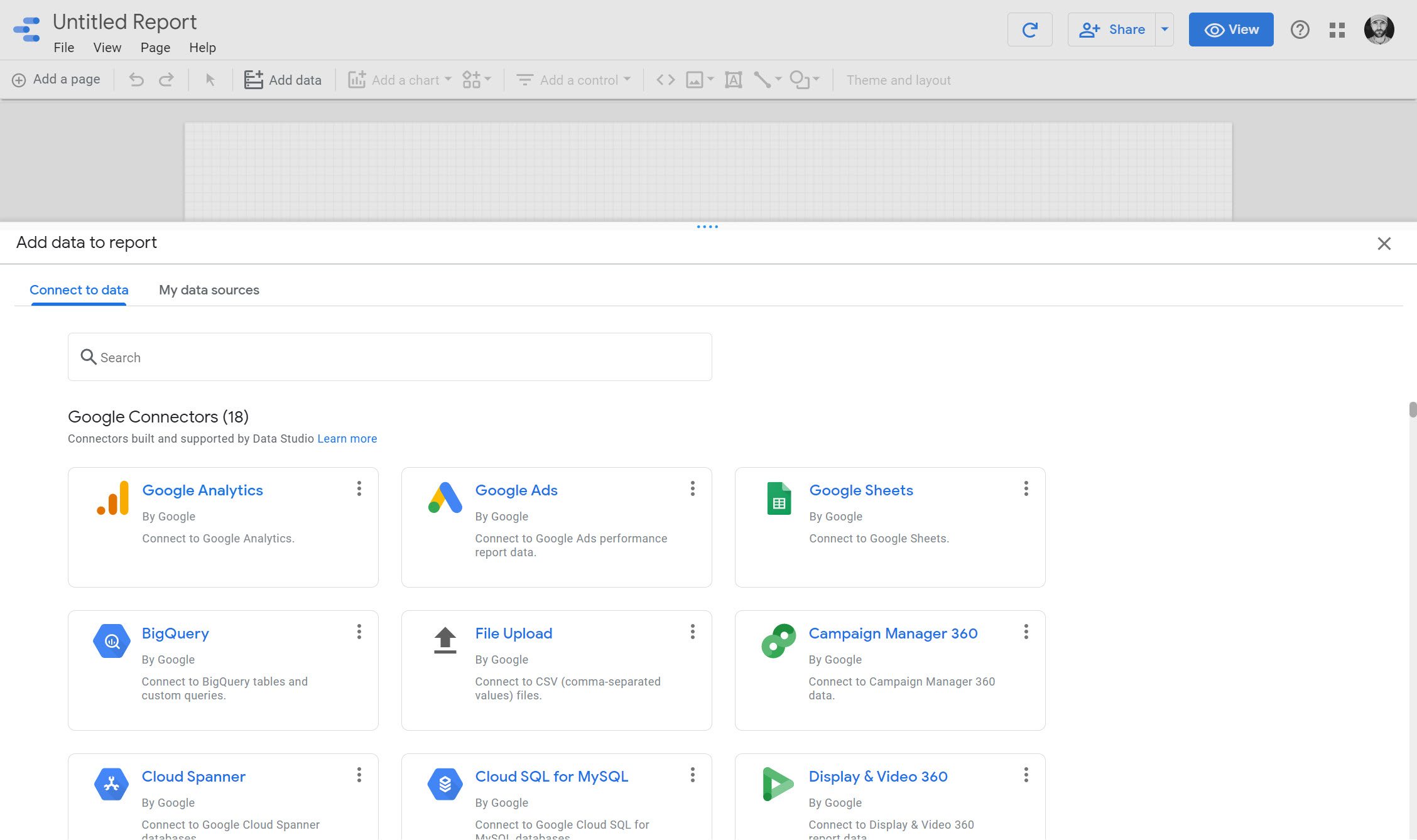Follow the Learn more link
1417x840 pixels.
[x=347, y=439]
